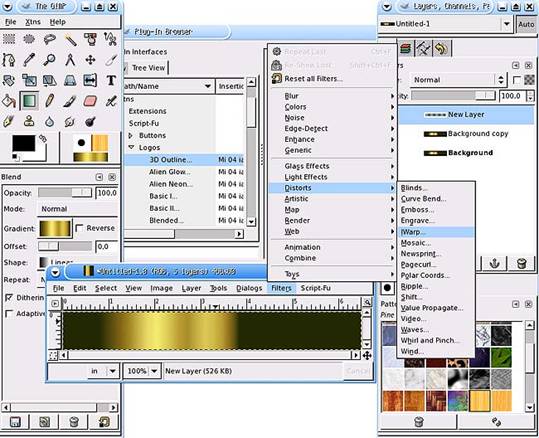539x438 pixels.
Task: Click the delete layer trash icon
Action: (521, 263)
